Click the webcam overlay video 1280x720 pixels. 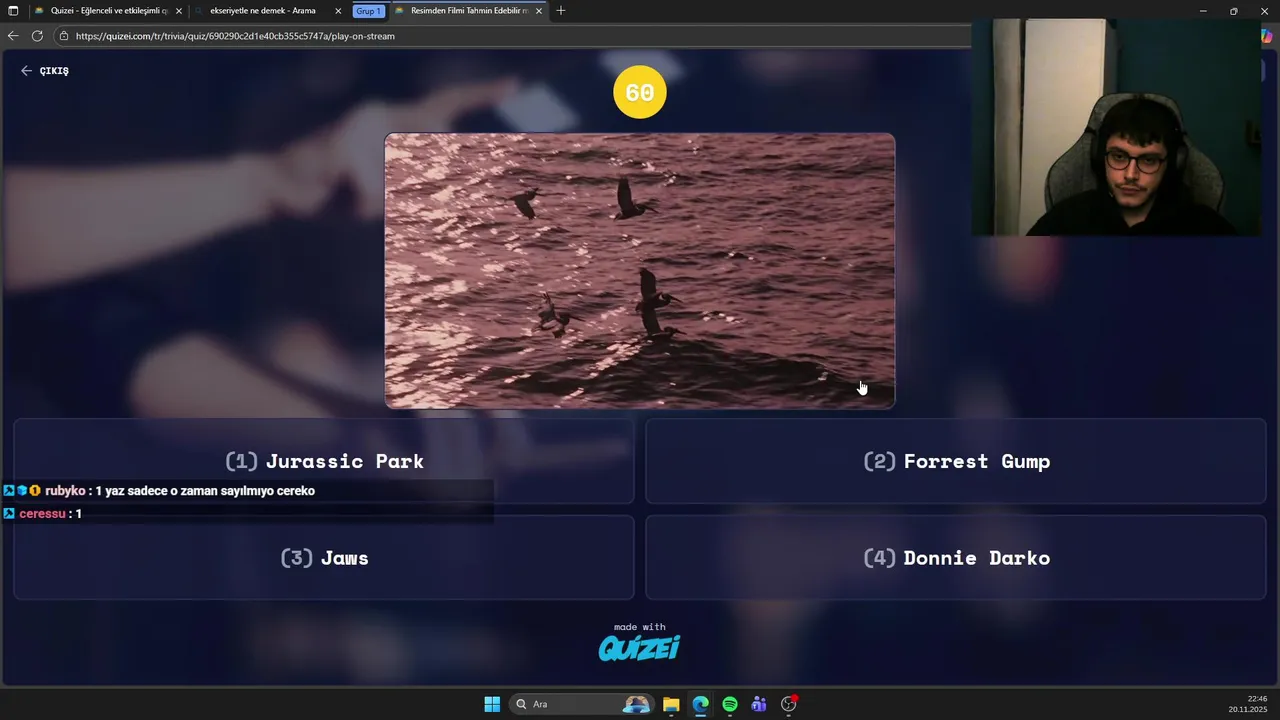(x=1116, y=127)
